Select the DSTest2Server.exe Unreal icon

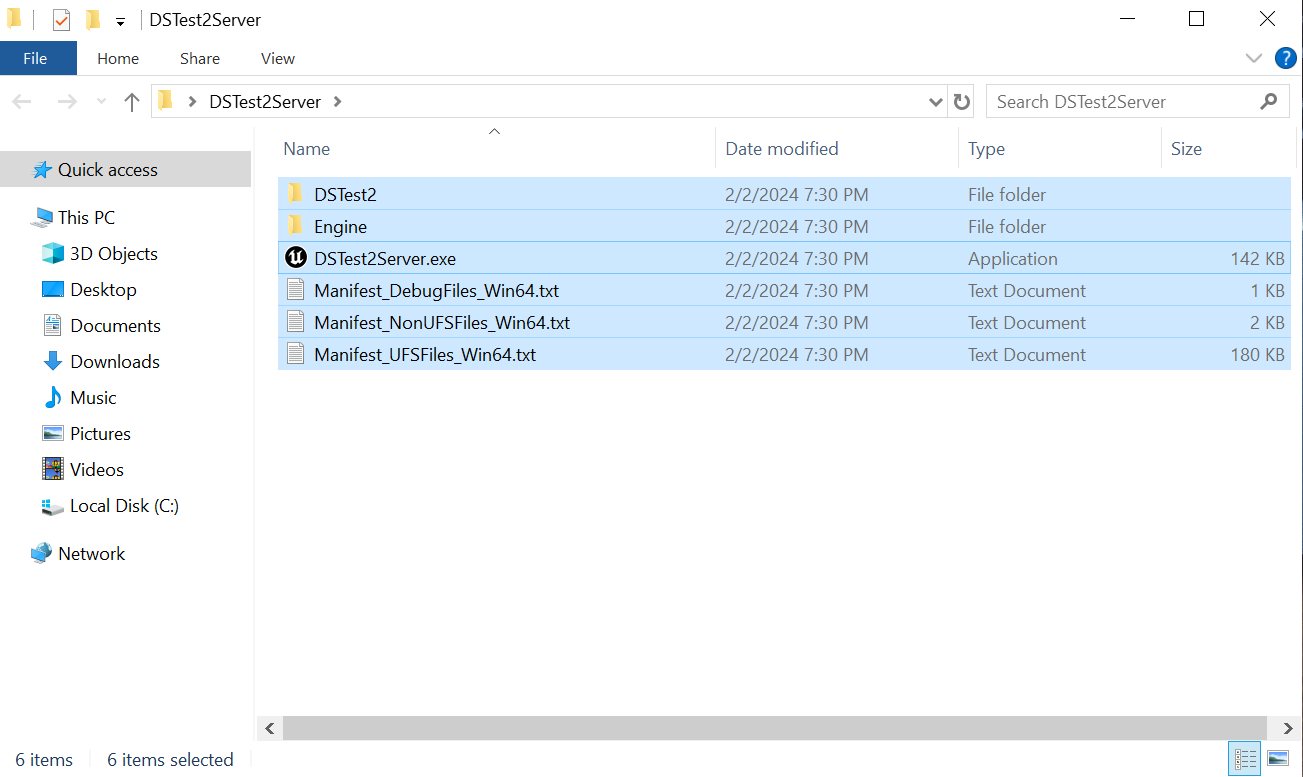(295, 258)
